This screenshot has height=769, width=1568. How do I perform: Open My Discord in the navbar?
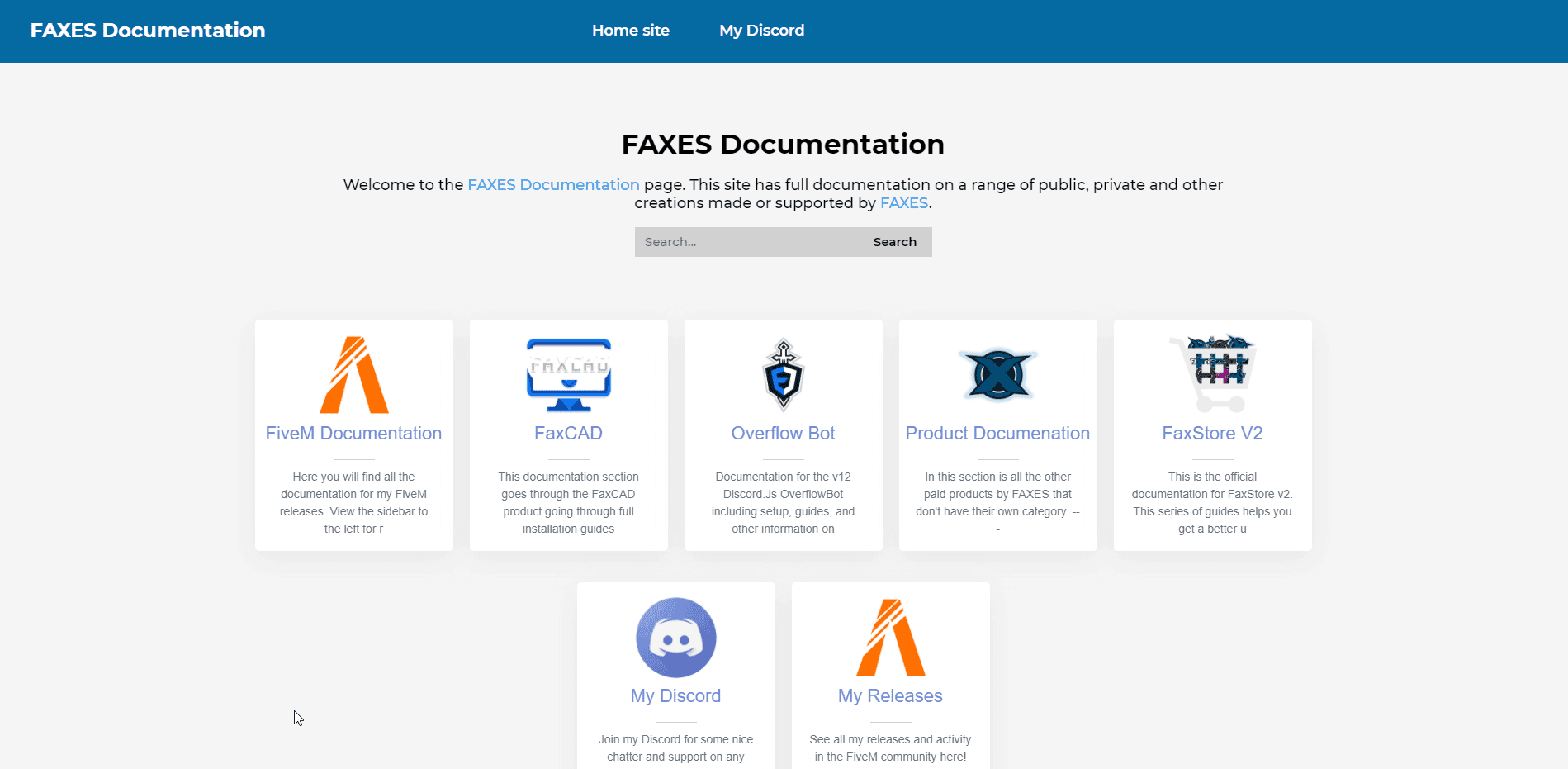point(762,31)
